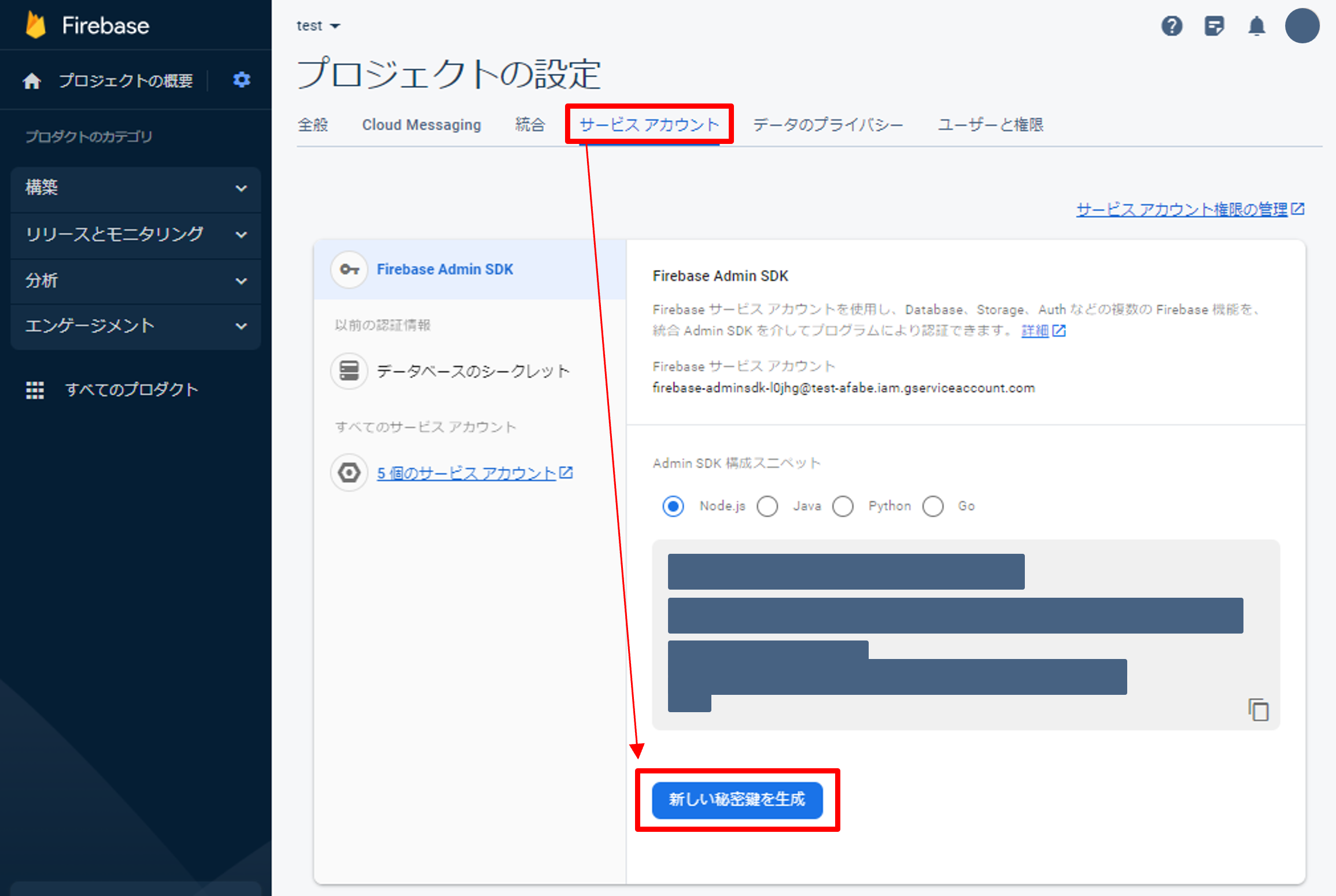1336x896 pixels.
Task: Open サービス アカウント権限の管理 link
Action: pyautogui.click(x=1182, y=209)
